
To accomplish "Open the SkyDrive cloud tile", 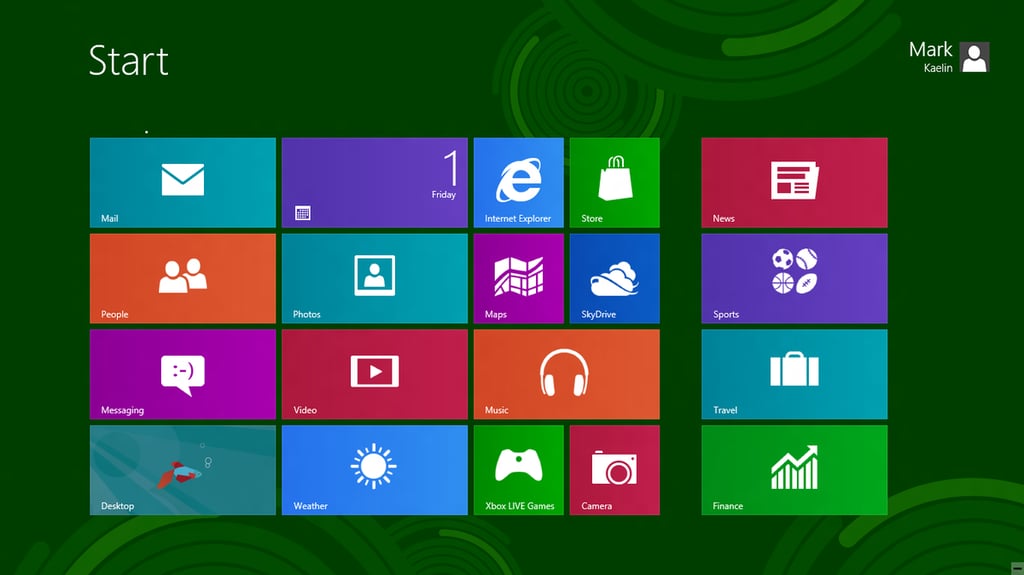I will 615,278.
